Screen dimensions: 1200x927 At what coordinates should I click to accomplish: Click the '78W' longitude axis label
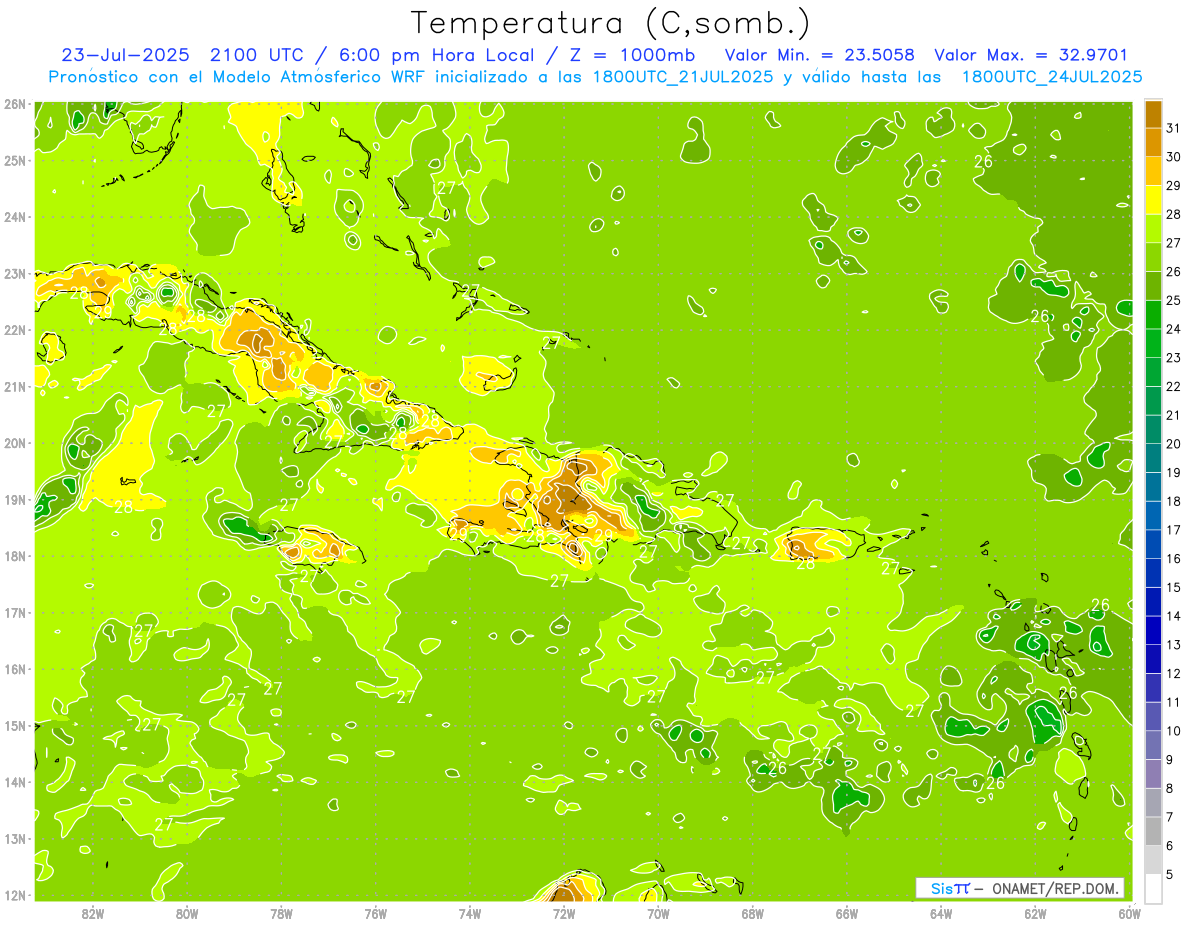pyautogui.click(x=281, y=913)
